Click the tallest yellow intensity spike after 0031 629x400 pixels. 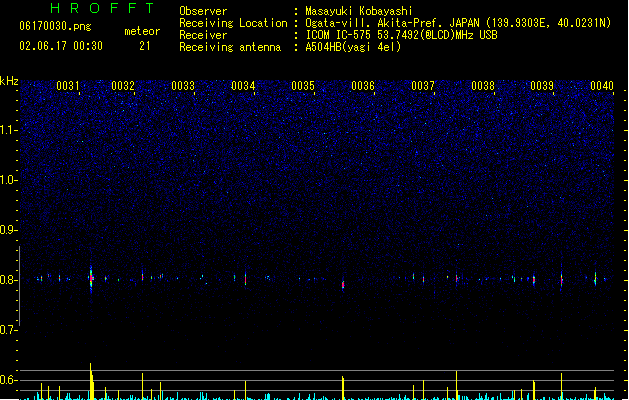click(91, 381)
